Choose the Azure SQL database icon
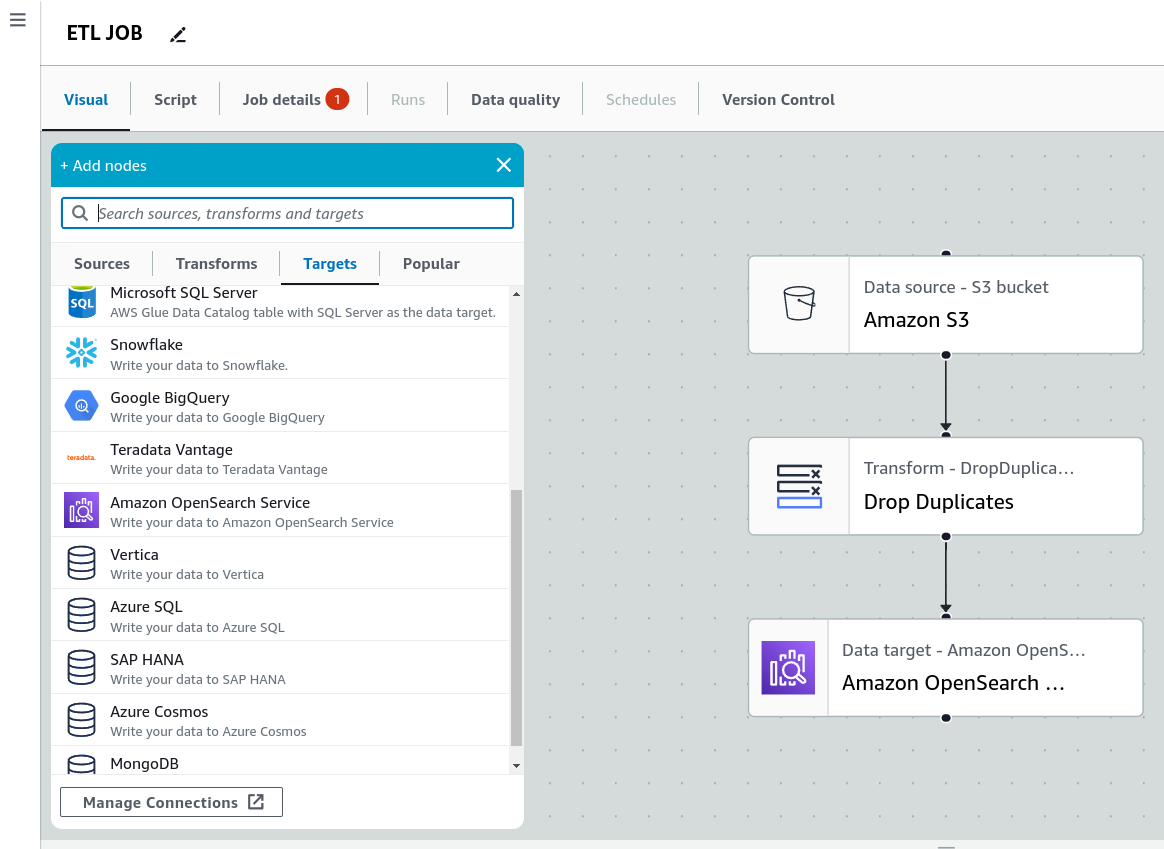 point(82,615)
